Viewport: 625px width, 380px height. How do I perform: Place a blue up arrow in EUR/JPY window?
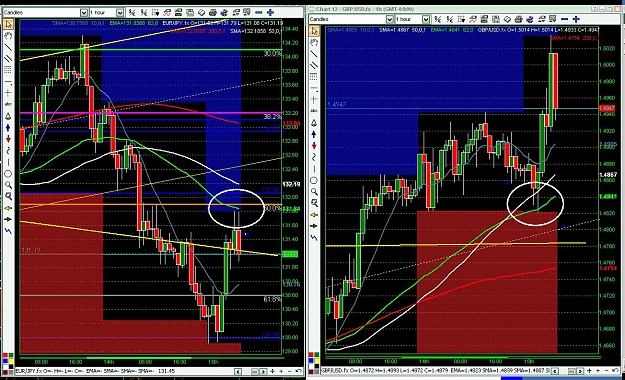click(8, 128)
